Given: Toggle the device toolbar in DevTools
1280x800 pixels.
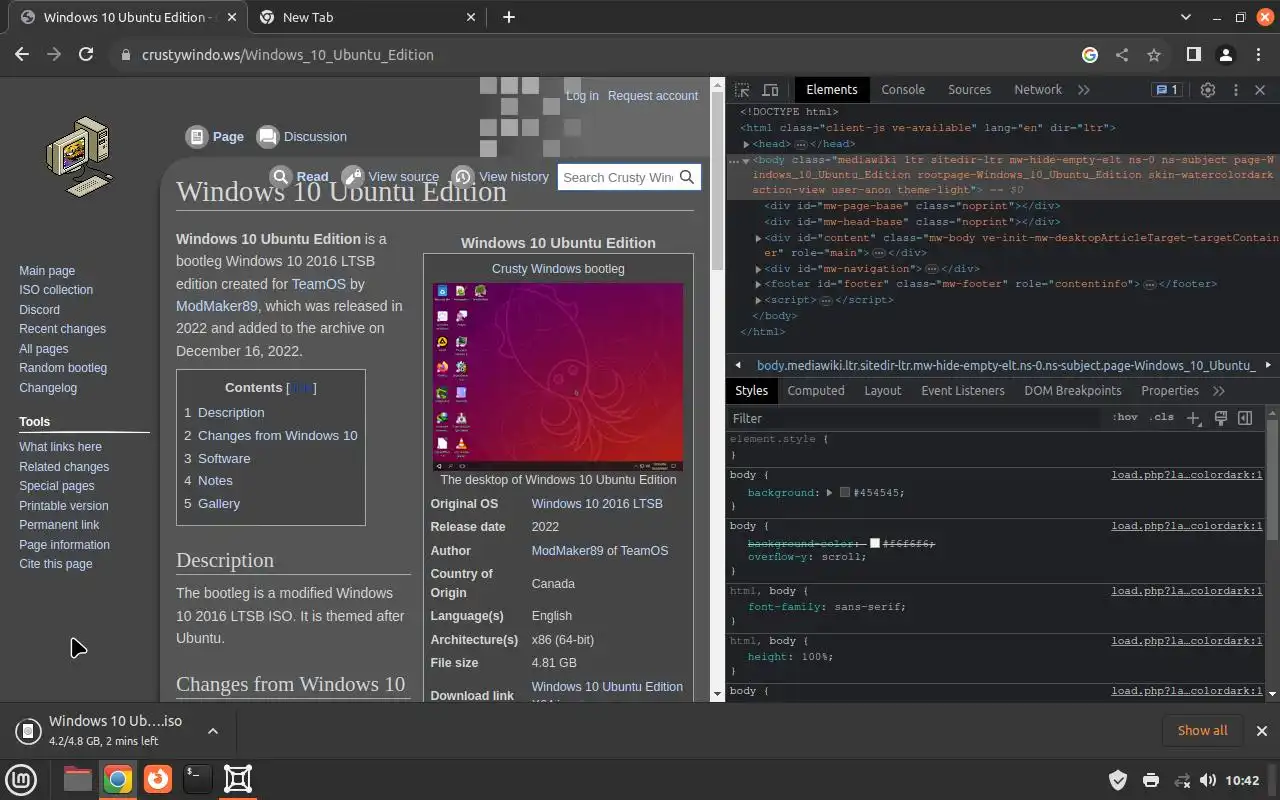Looking at the screenshot, I should click(770, 90).
